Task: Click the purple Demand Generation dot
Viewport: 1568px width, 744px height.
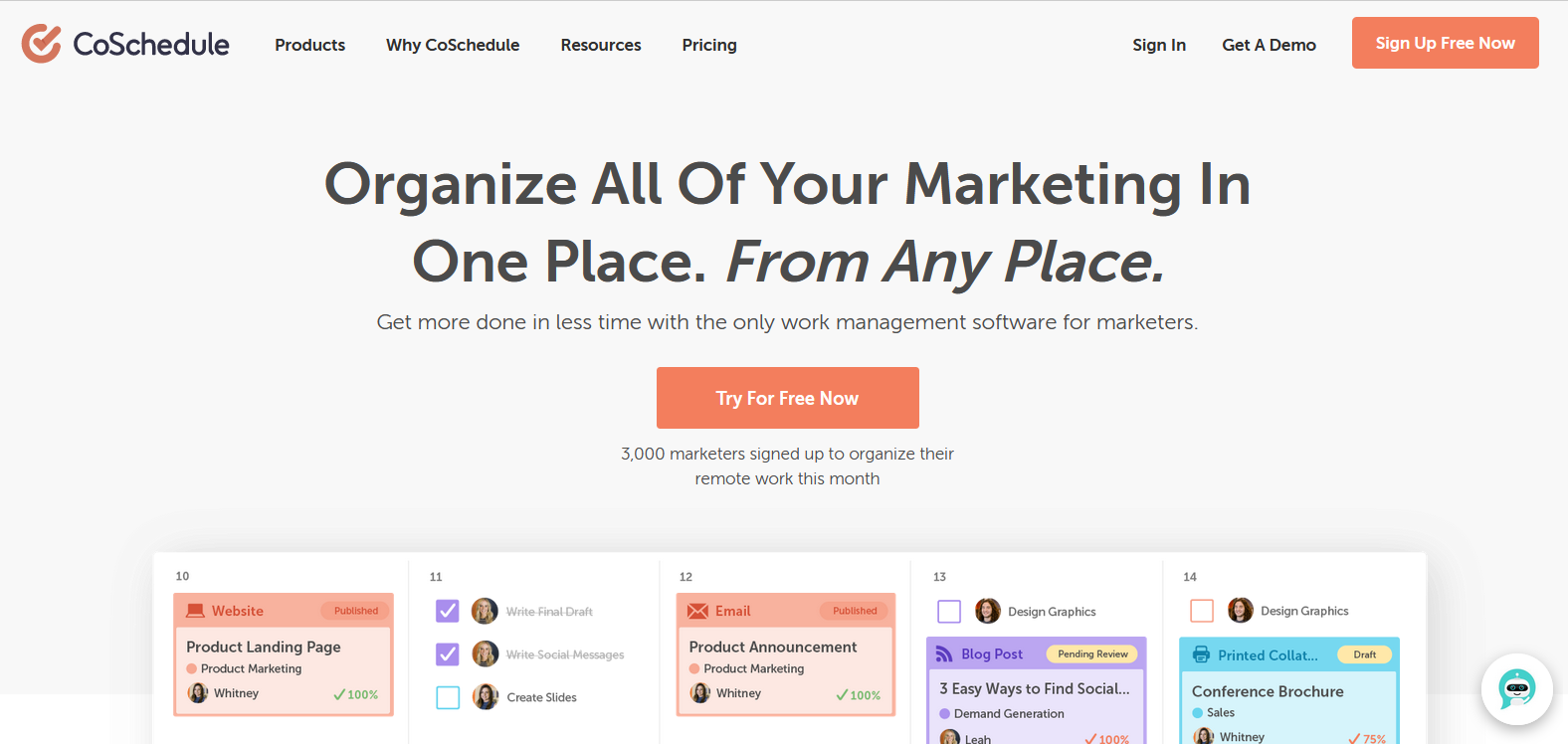Action: 944,713
